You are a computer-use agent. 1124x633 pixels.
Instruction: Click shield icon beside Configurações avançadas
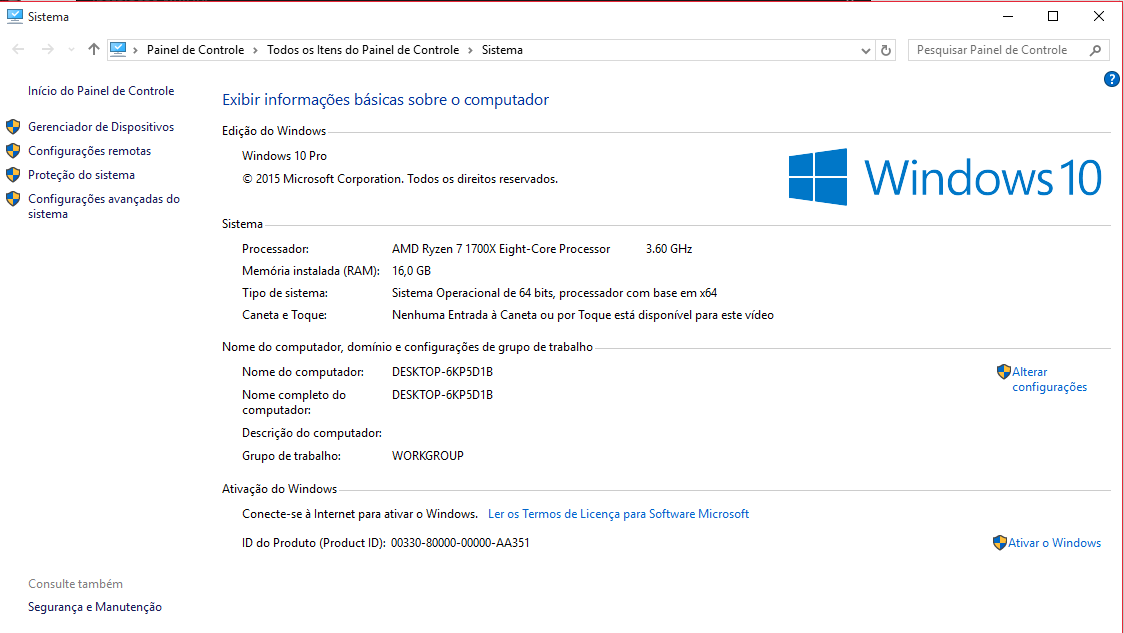click(13, 199)
